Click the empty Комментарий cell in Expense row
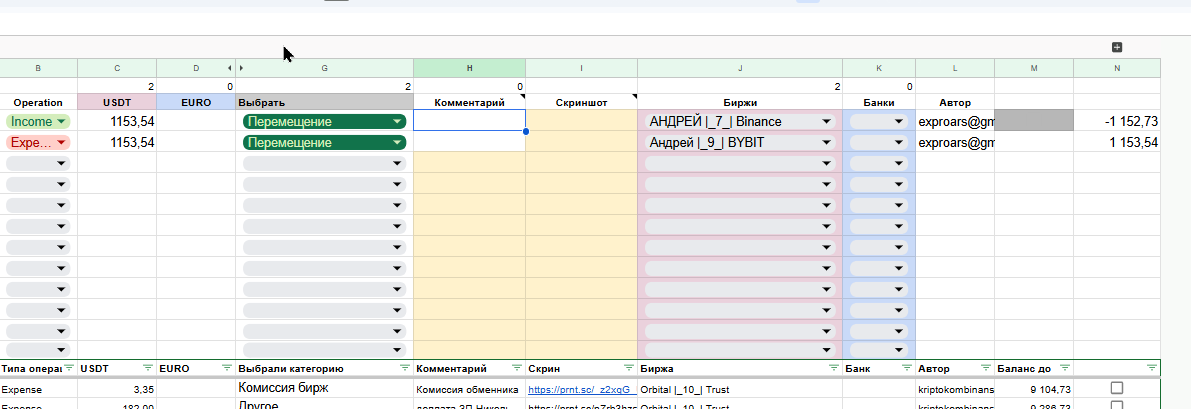Image resolution: width=1191 pixels, height=409 pixels. point(469,142)
